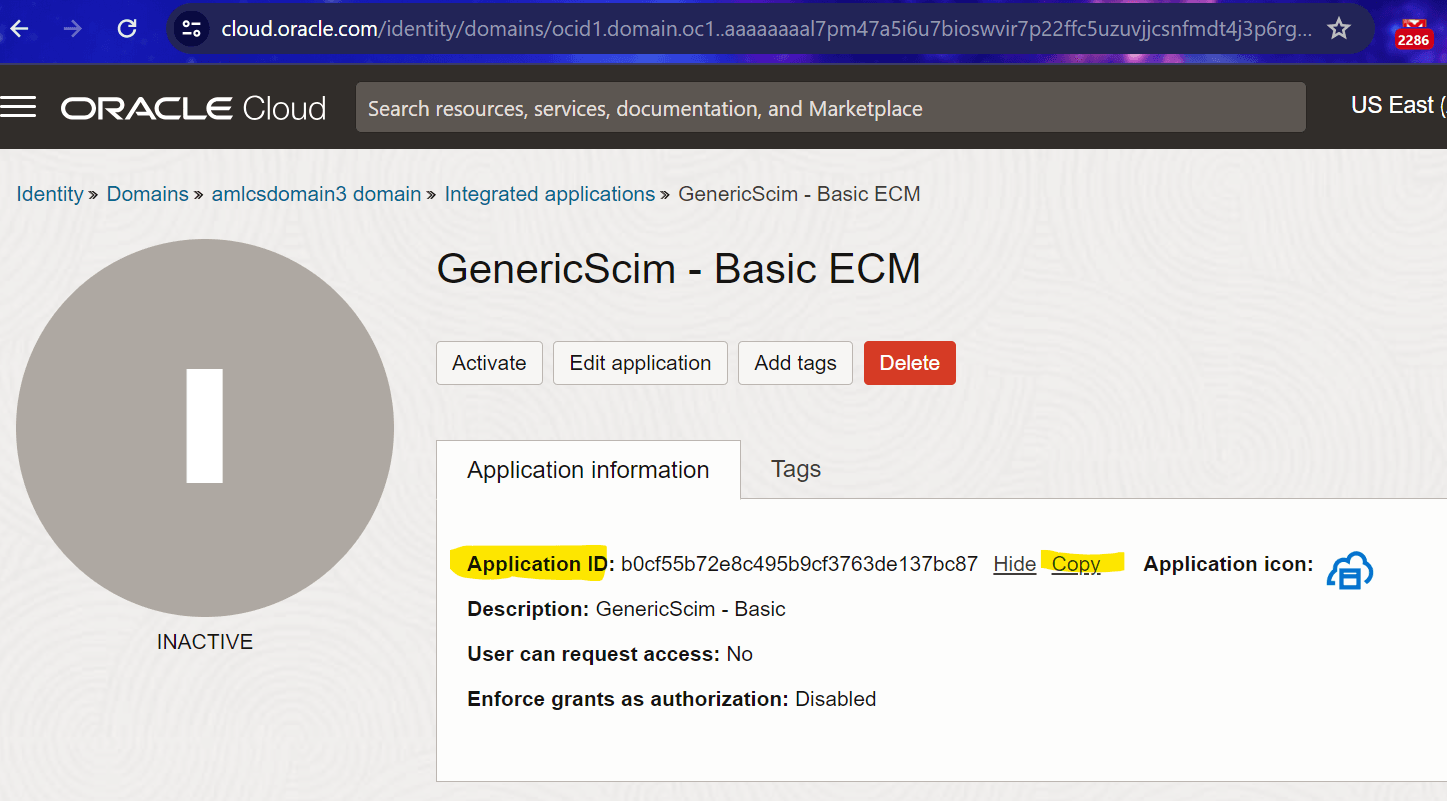Open the Gmail extension icon showing 2286
Image resolution: width=1447 pixels, height=801 pixels.
[1413, 33]
